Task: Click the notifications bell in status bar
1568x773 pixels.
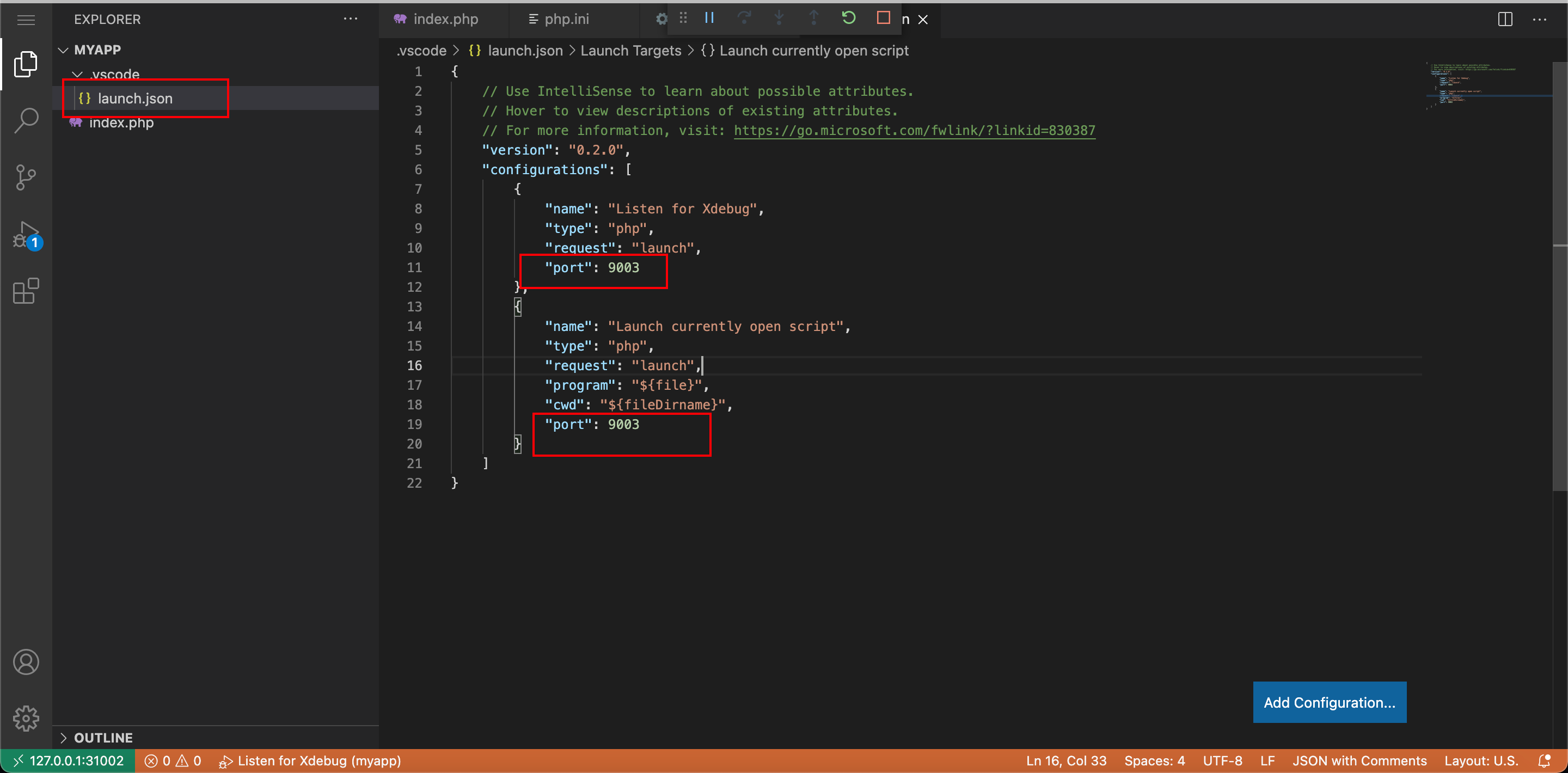Action: pos(1544,761)
